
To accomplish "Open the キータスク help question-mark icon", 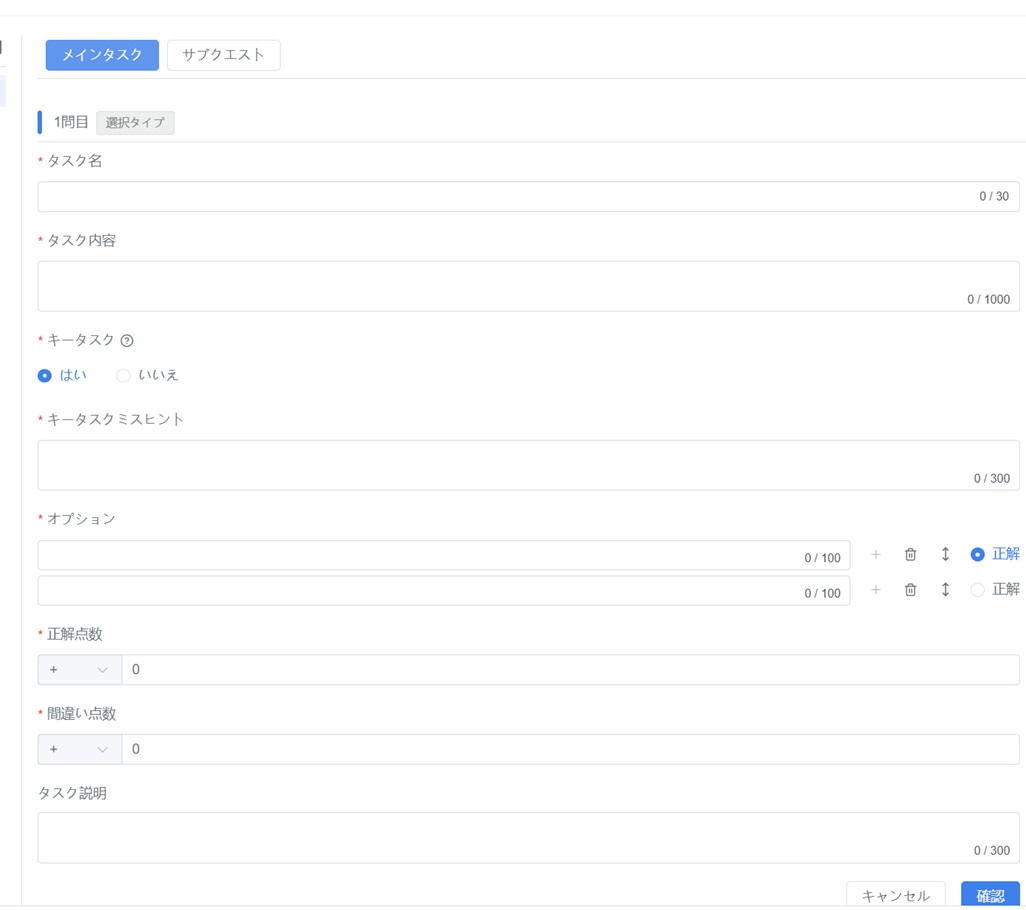I will (x=128, y=340).
